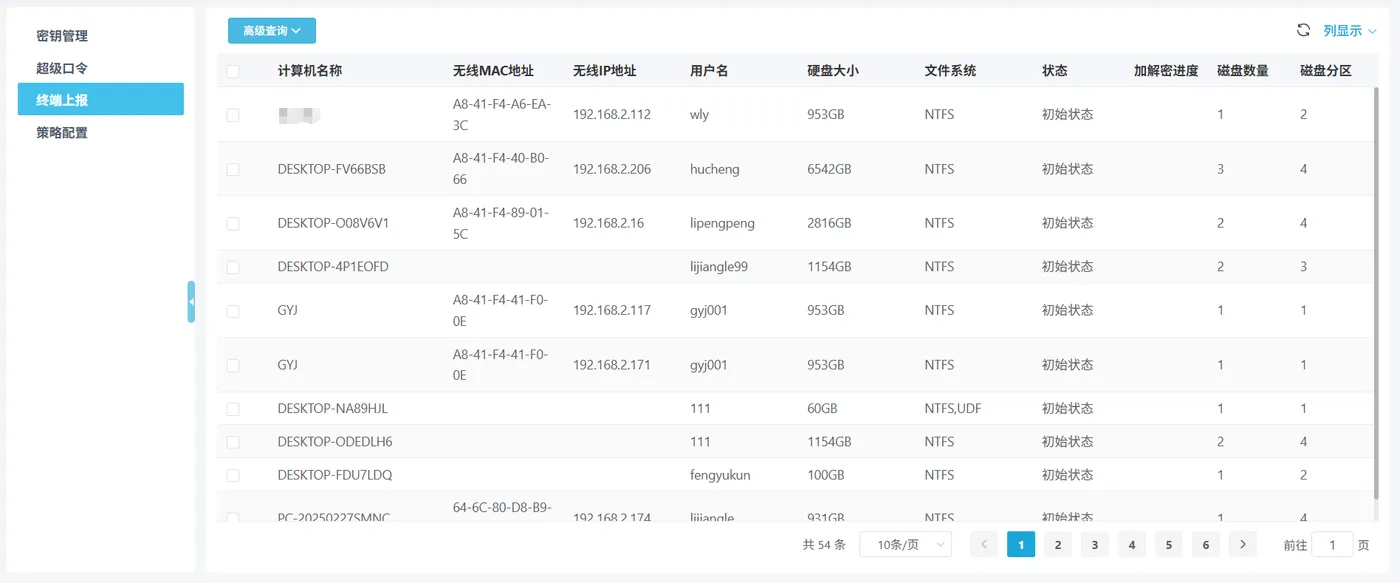Expand the 高级查询 advanced query dropdown
1400x583 pixels.
(x=271, y=30)
